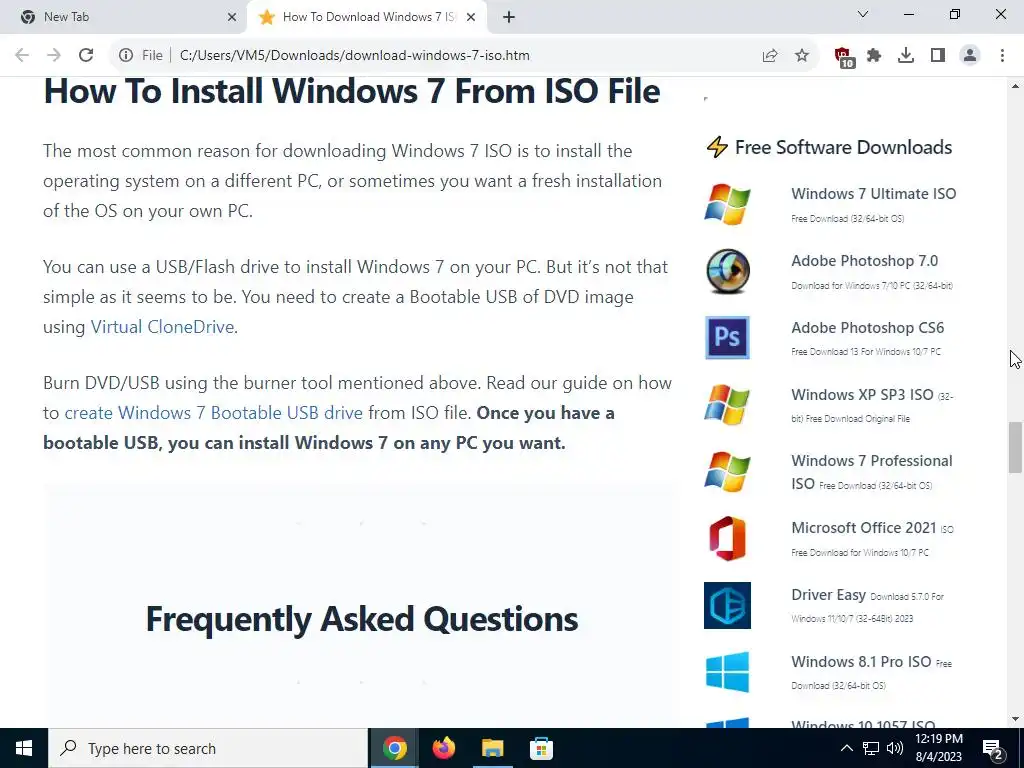Open the volume speaker tray icon
Viewport: 1024px width, 768px height.
[895, 748]
